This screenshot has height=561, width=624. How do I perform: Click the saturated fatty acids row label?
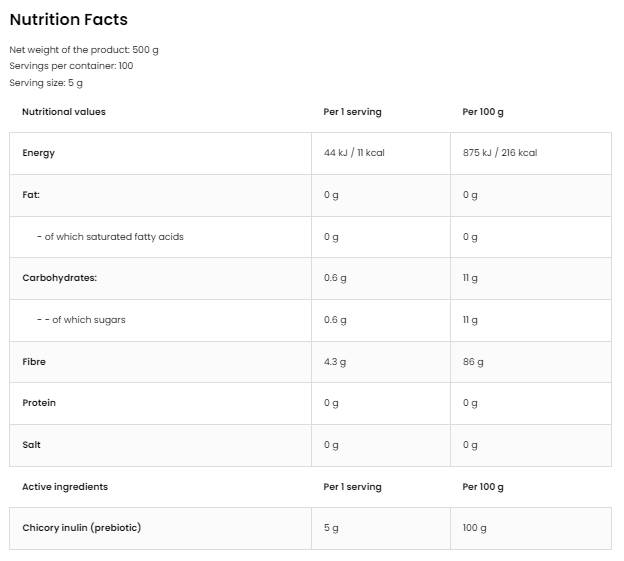click(110, 237)
